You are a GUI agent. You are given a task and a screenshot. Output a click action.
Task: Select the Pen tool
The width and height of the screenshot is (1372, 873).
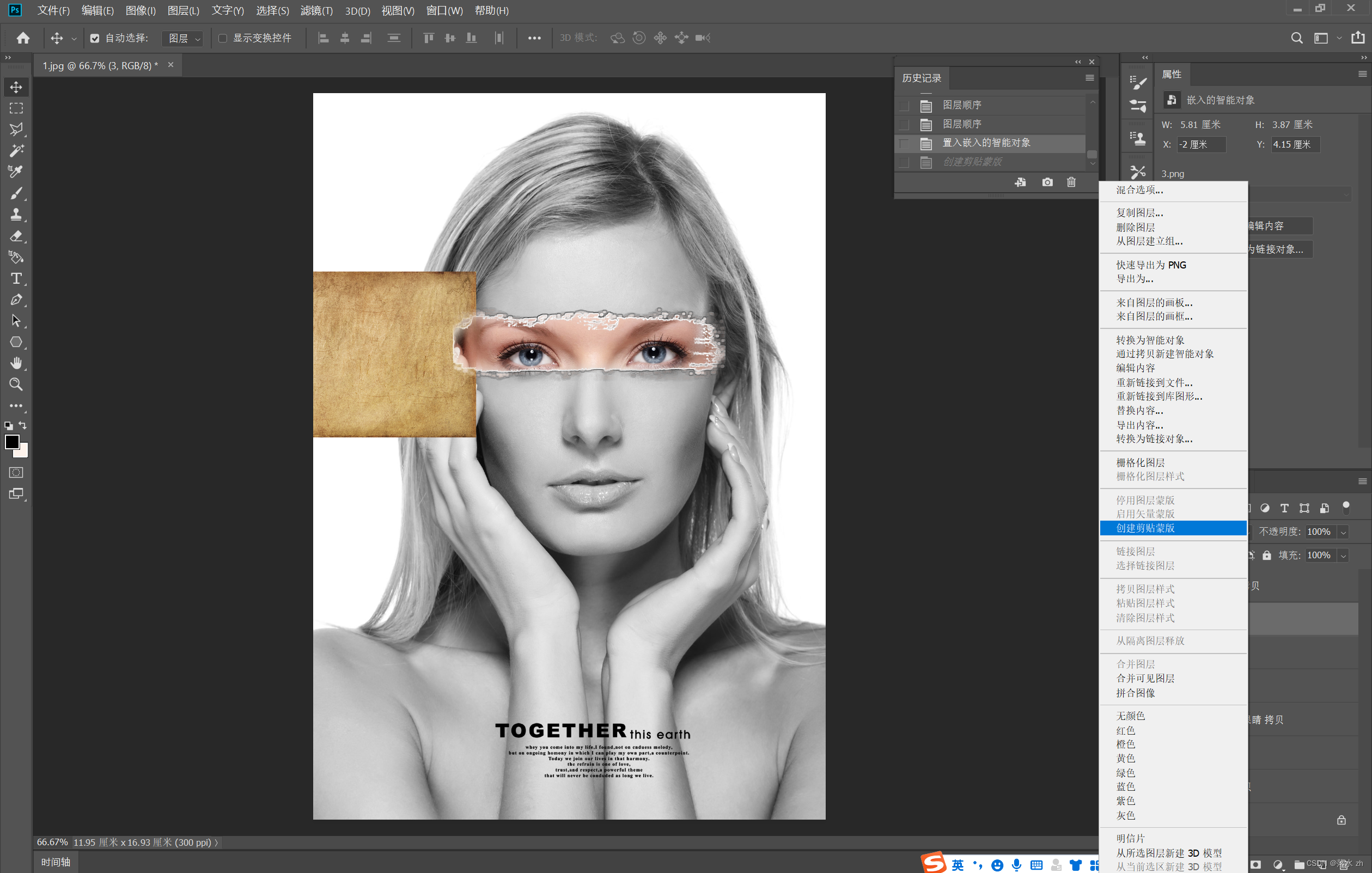tap(16, 300)
